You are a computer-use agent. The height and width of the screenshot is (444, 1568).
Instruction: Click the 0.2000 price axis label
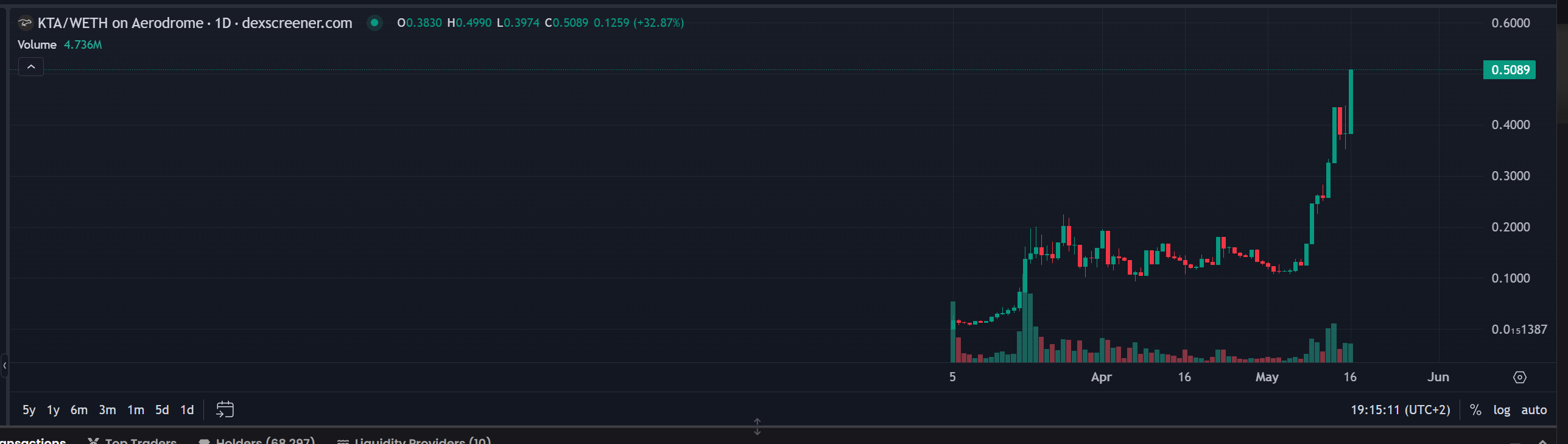1511,227
